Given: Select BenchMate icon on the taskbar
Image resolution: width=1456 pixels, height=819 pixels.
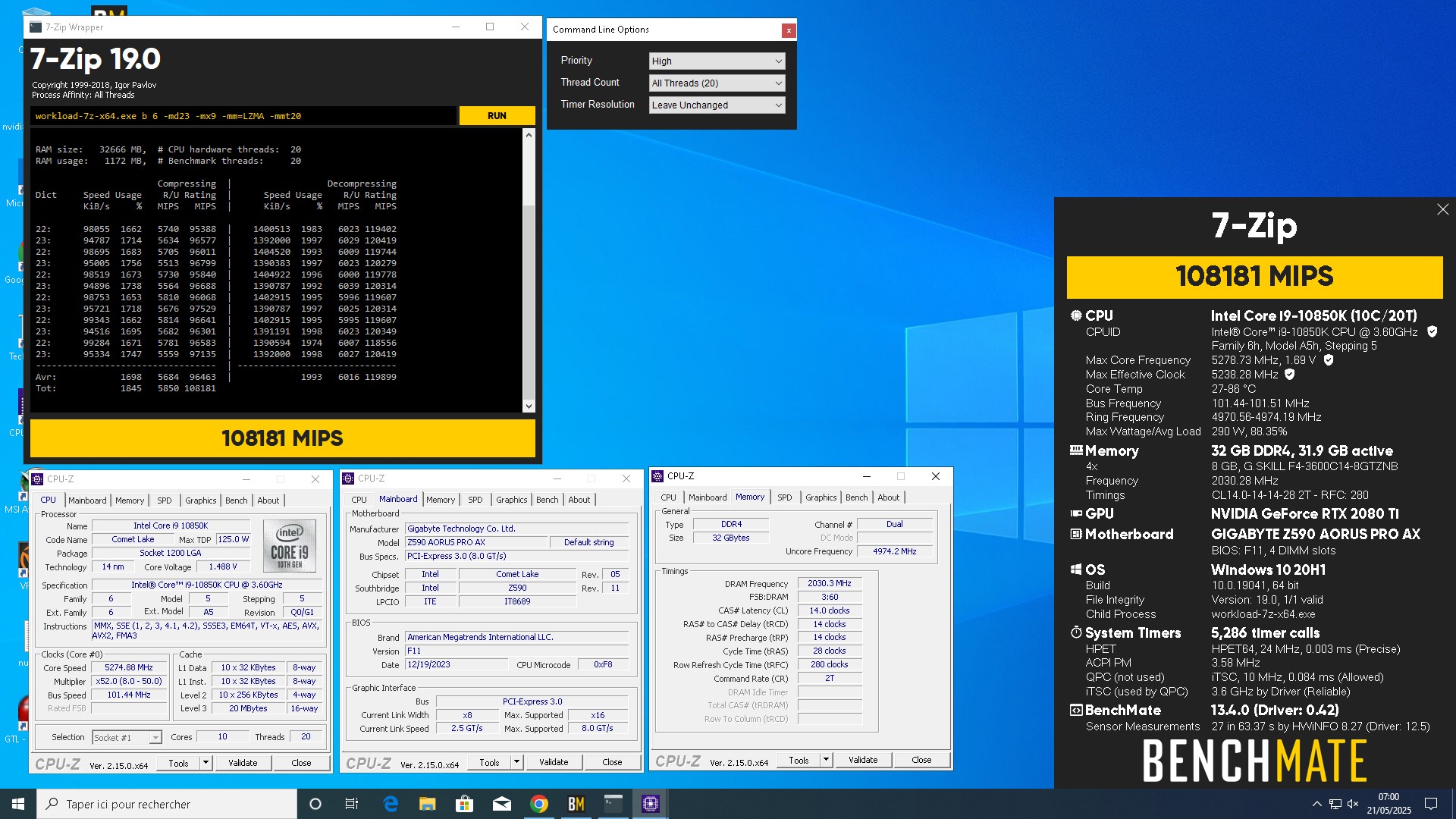Looking at the screenshot, I should pyautogui.click(x=576, y=804).
